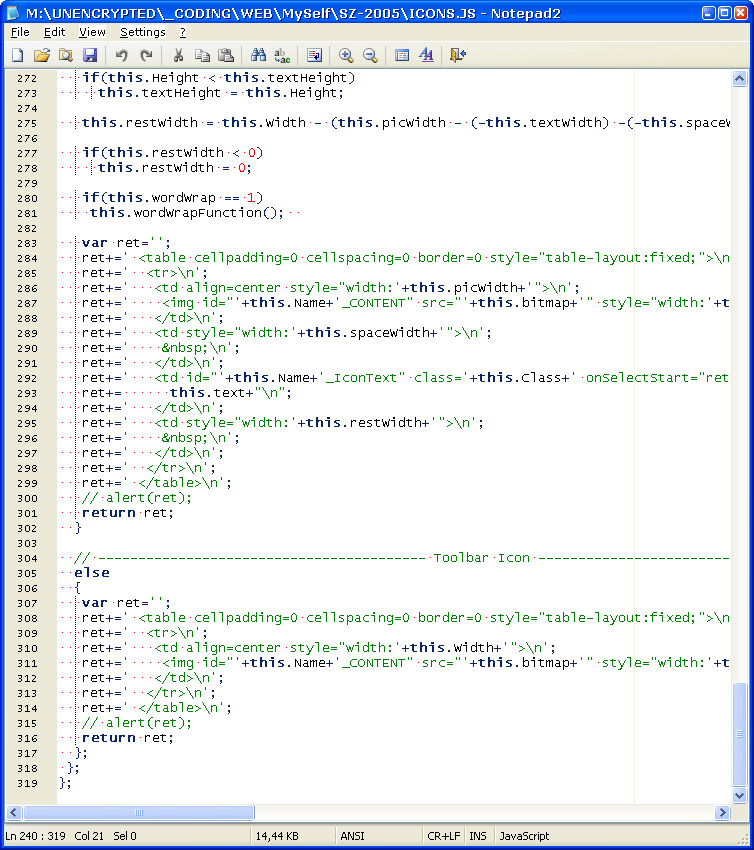Click the closing '};' on line 319
The height and width of the screenshot is (850, 754).
65,783
